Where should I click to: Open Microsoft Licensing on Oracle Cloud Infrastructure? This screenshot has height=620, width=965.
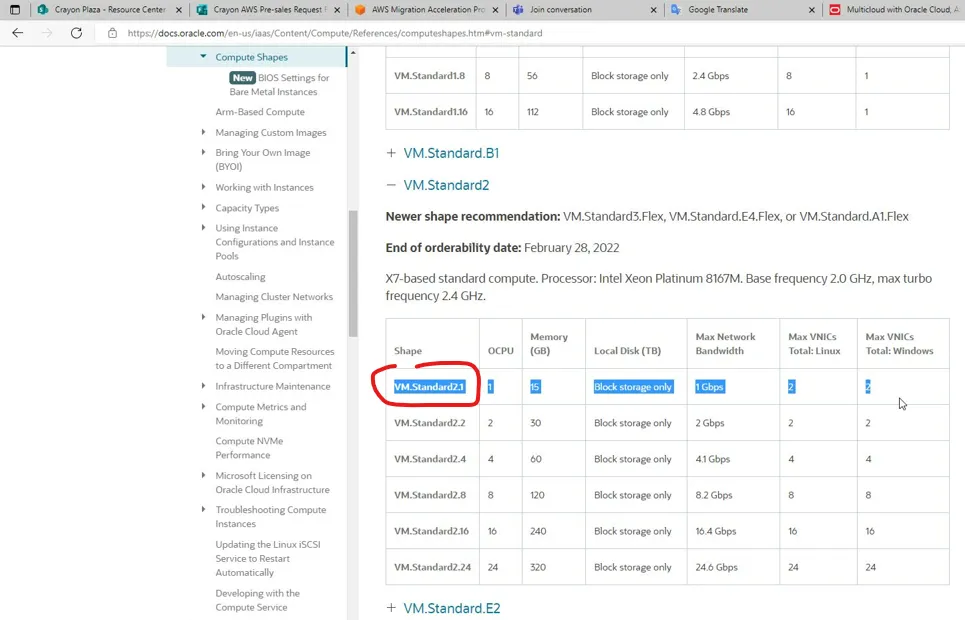(x=272, y=483)
